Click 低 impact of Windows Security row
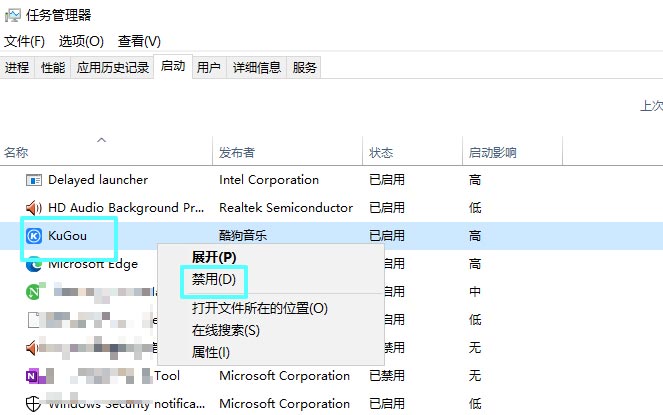Image resolution: width=663 pixels, height=415 pixels. (475, 404)
